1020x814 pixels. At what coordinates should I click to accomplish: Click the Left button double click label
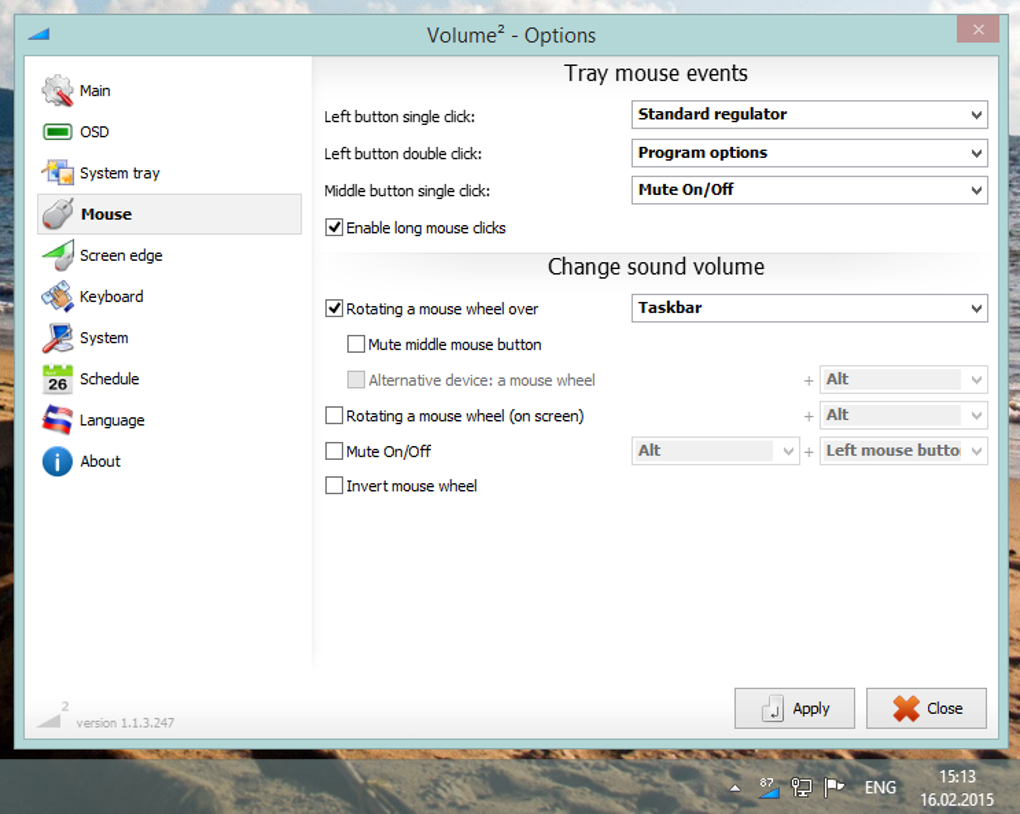(403, 154)
